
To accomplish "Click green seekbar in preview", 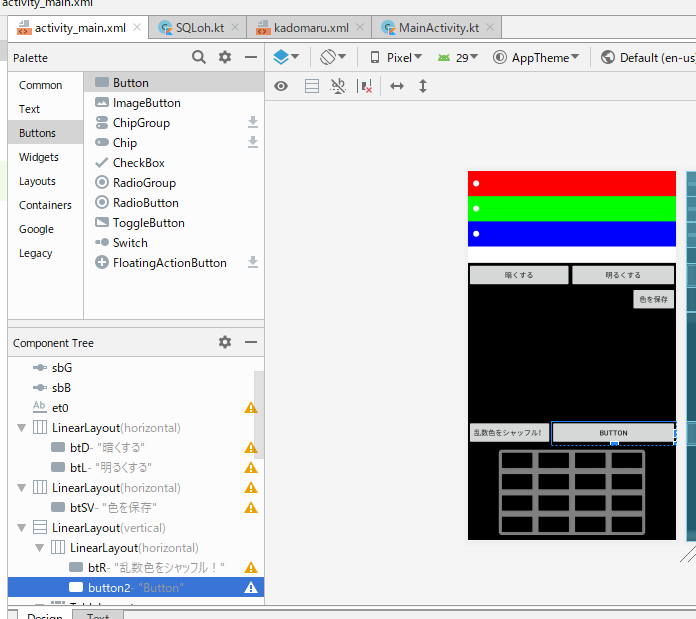I will (x=572, y=209).
